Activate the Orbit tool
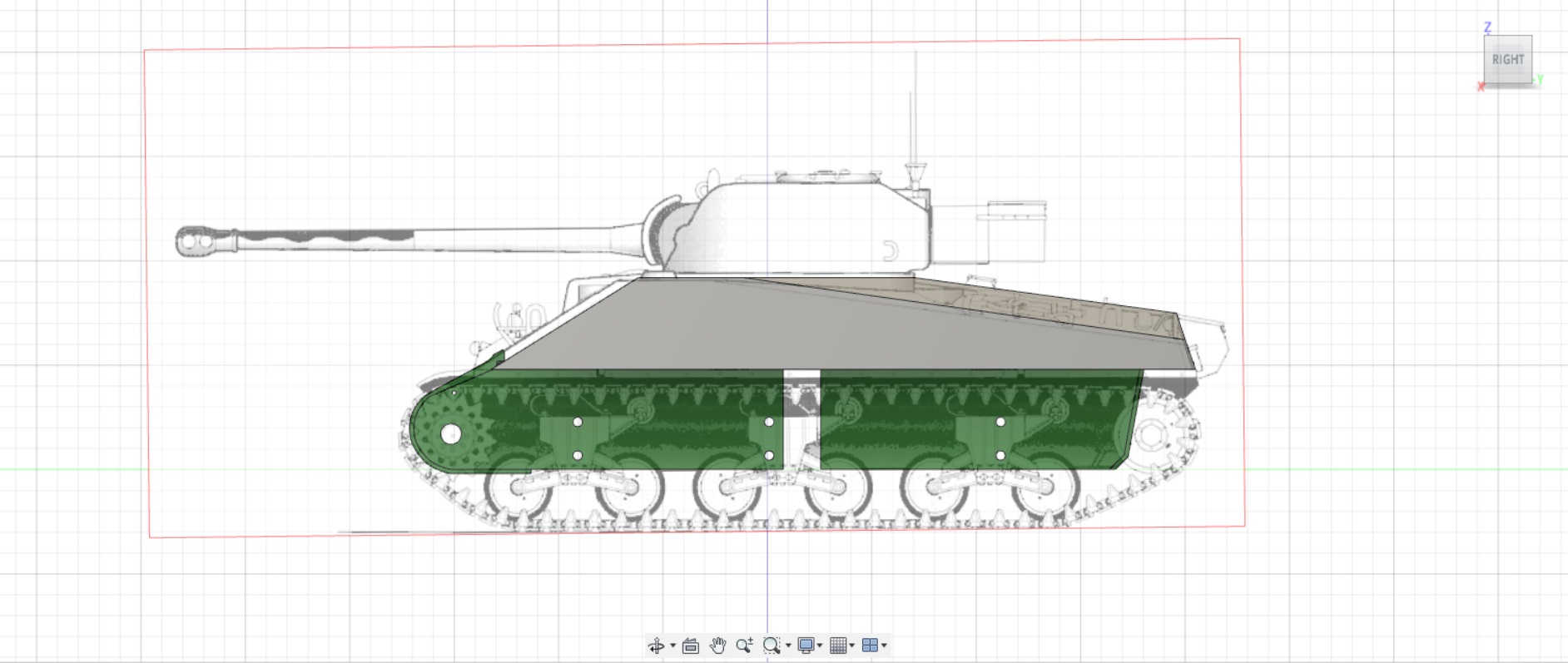This screenshot has width=1568, height=663. (656, 646)
